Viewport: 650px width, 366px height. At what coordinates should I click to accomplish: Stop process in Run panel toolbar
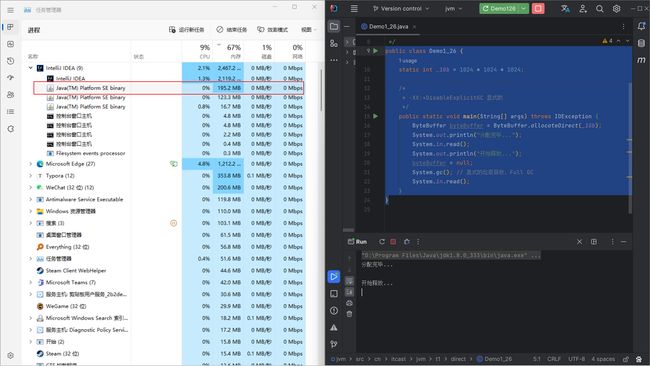(x=393, y=242)
